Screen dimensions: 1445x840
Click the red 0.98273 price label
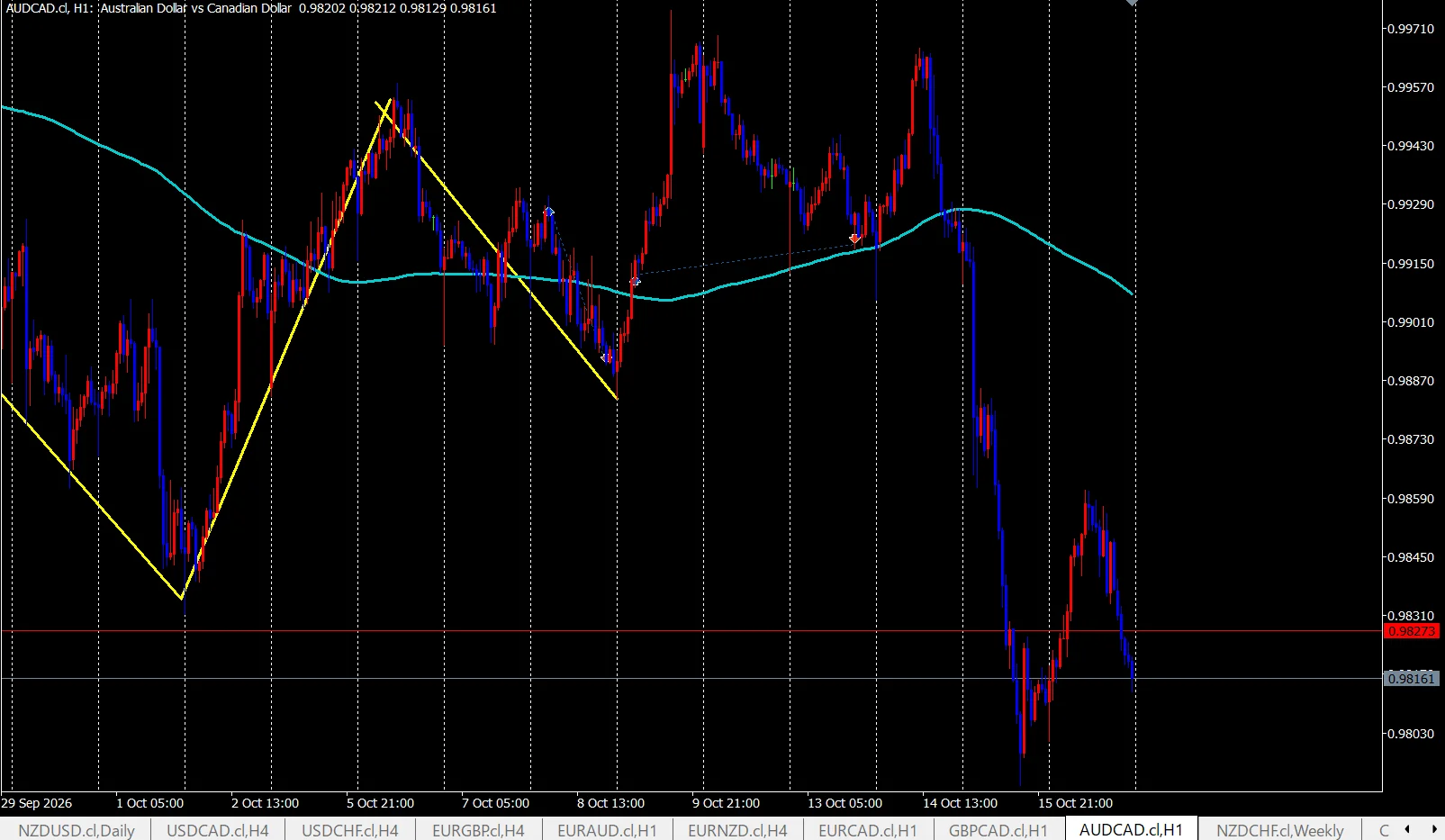pos(1412,631)
